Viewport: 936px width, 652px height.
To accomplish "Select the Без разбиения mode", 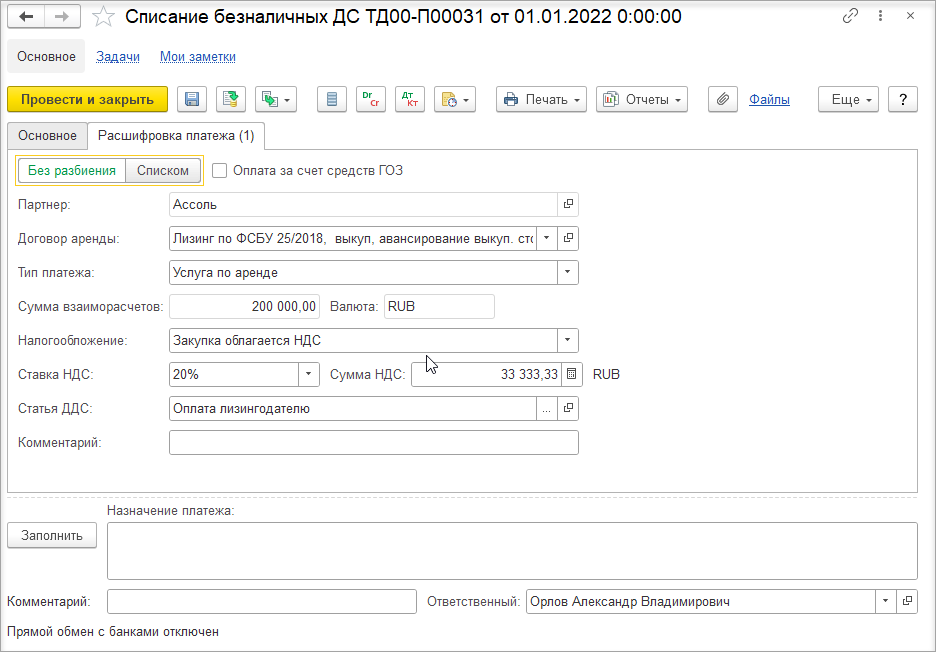I will [72, 171].
